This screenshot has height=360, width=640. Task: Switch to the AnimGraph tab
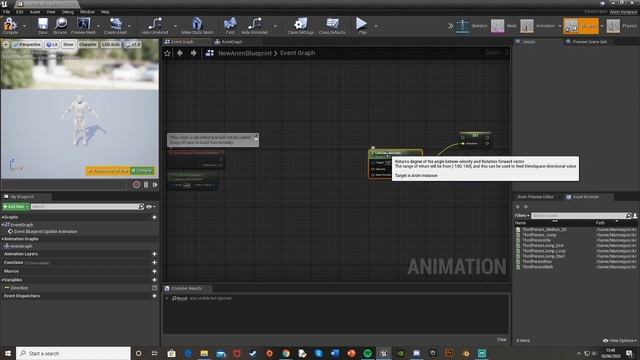point(232,42)
